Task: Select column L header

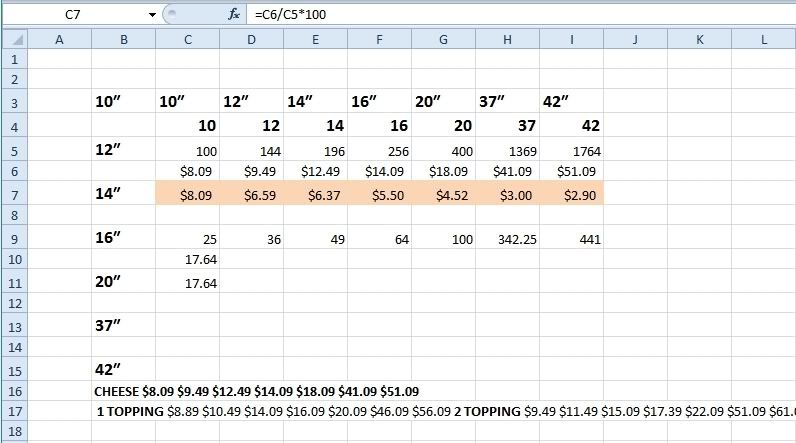Action: [763, 39]
